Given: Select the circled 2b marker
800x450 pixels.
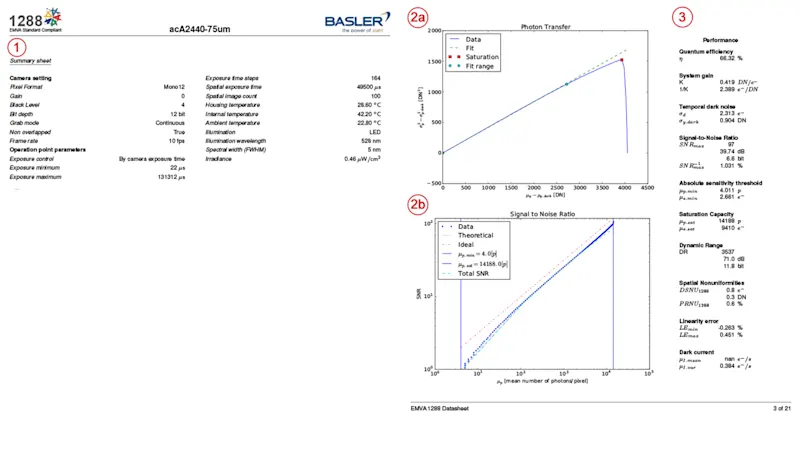Looking at the screenshot, I should pyautogui.click(x=418, y=206).
